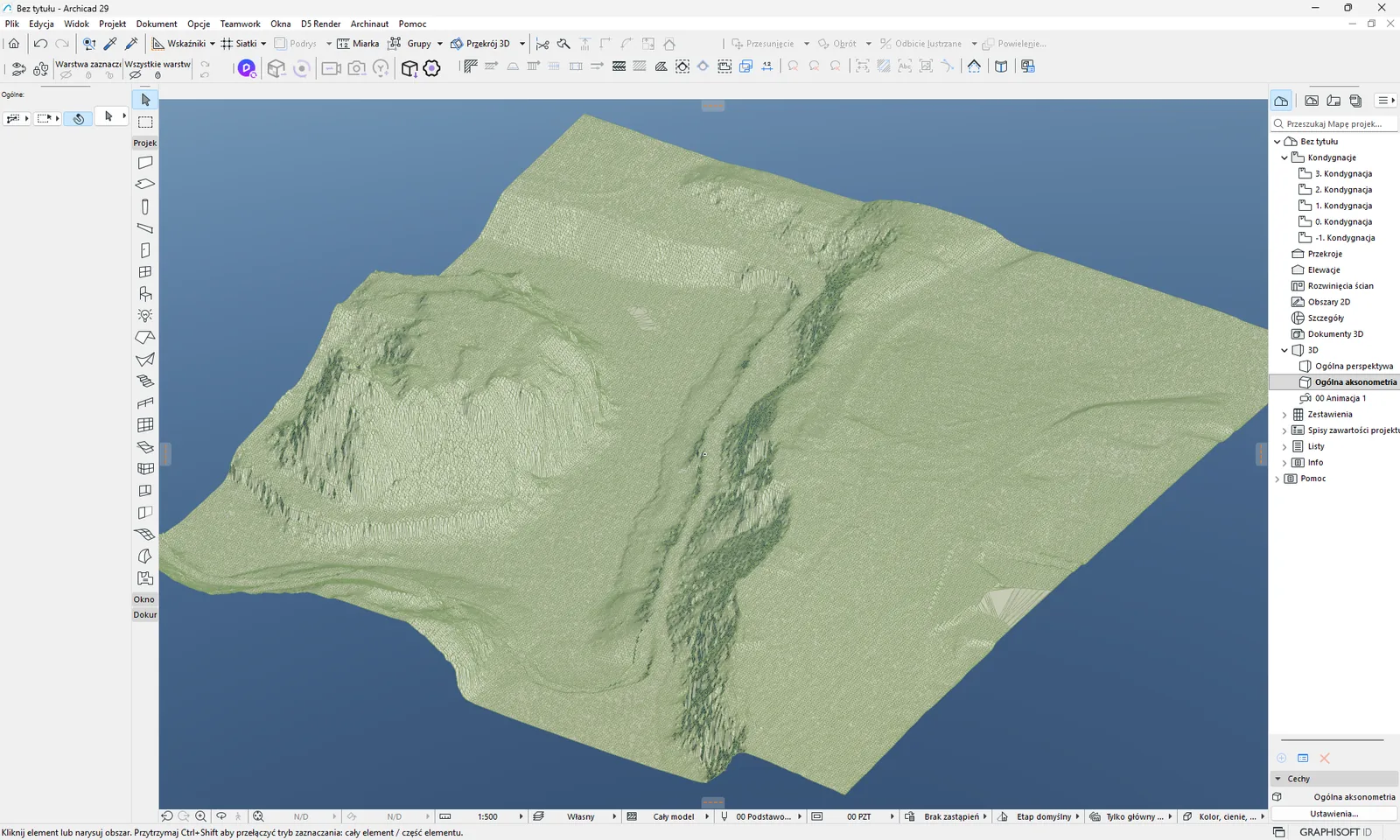Select Ogólna perspektywa in the project tree
This screenshot has height=840, width=1400.
point(1354,367)
